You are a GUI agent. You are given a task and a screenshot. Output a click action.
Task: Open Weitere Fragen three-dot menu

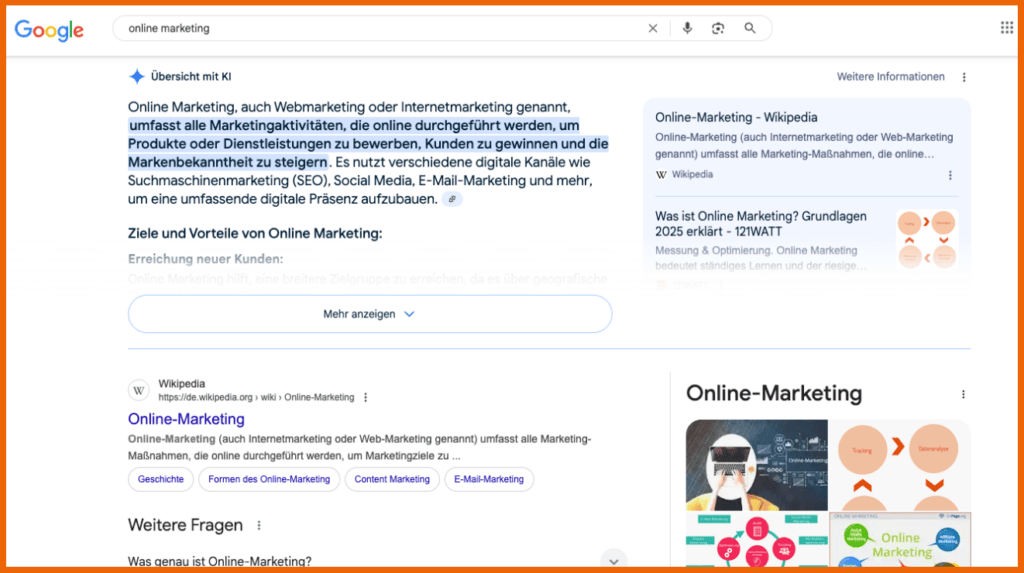pos(259,525)
